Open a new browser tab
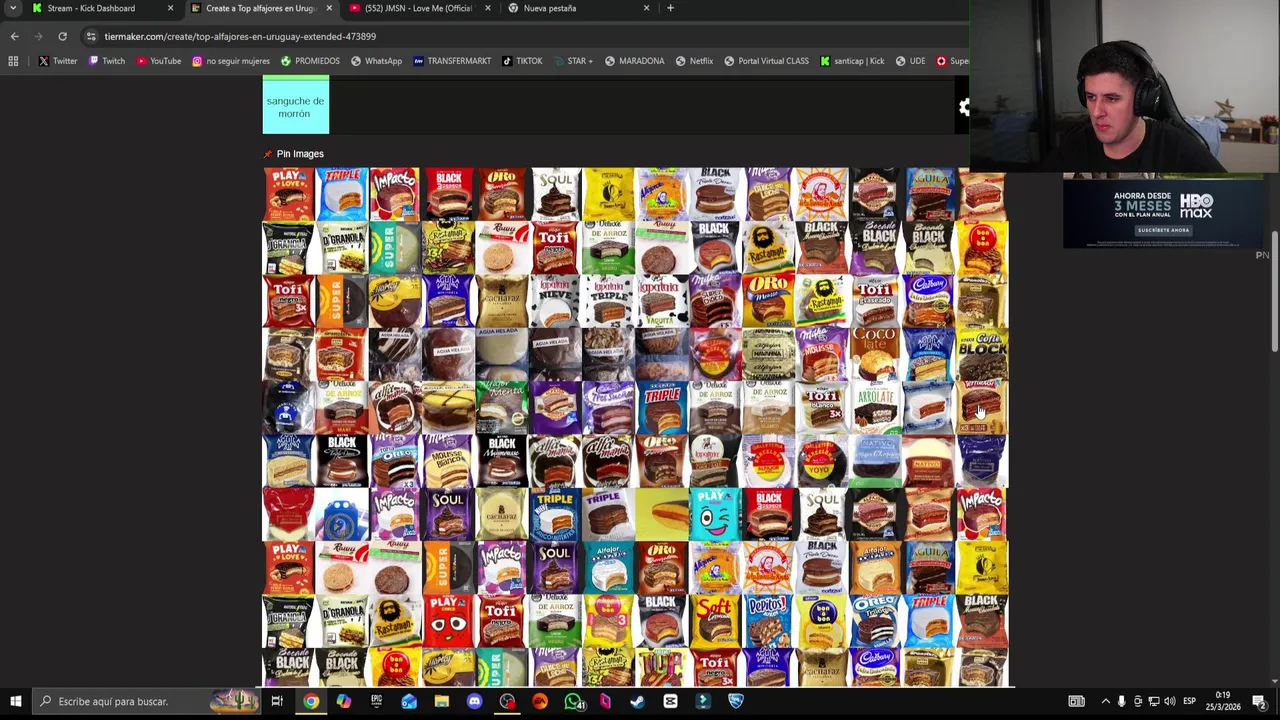Viewport: 1280px width, 720px height. (670, 8)
